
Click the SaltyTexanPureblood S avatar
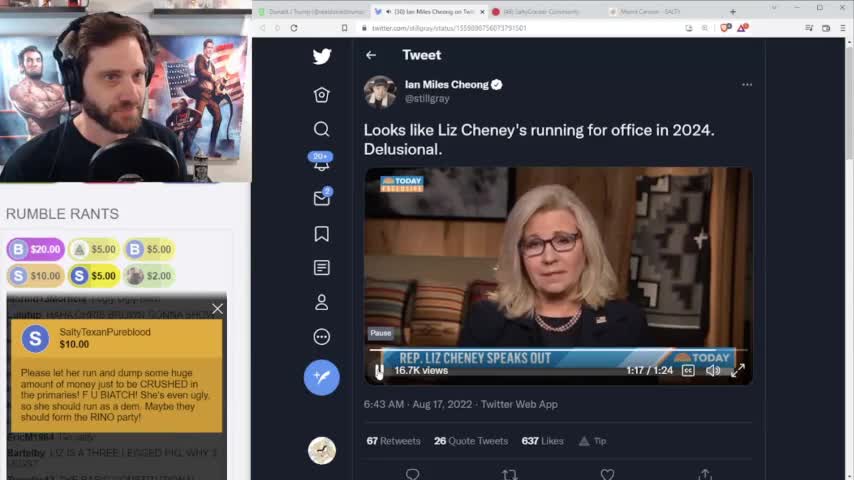(x=35, y=338)
